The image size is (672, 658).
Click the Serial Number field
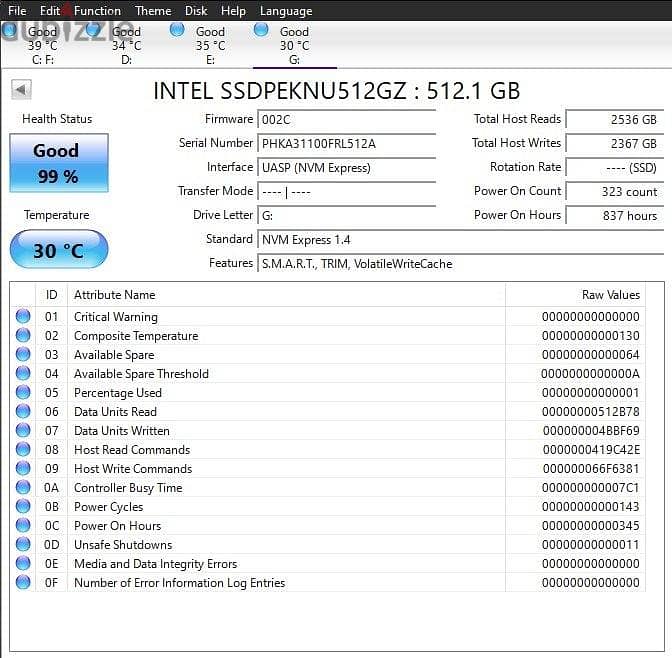click(346, 144)
